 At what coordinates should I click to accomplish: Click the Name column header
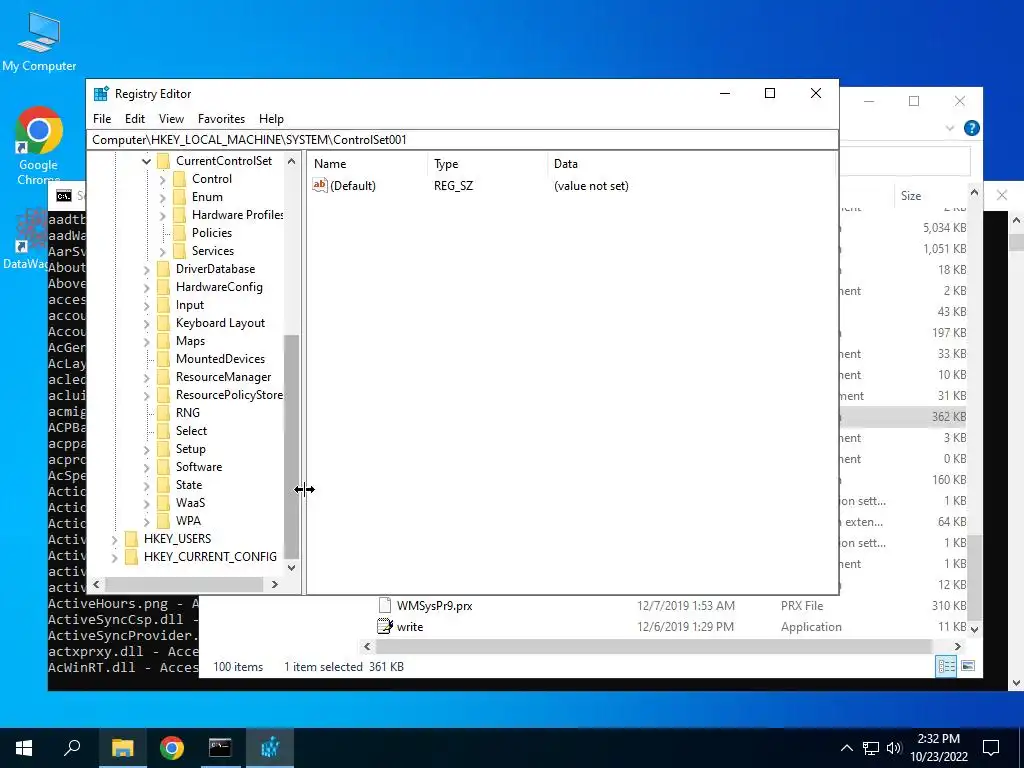click(368, 164)
